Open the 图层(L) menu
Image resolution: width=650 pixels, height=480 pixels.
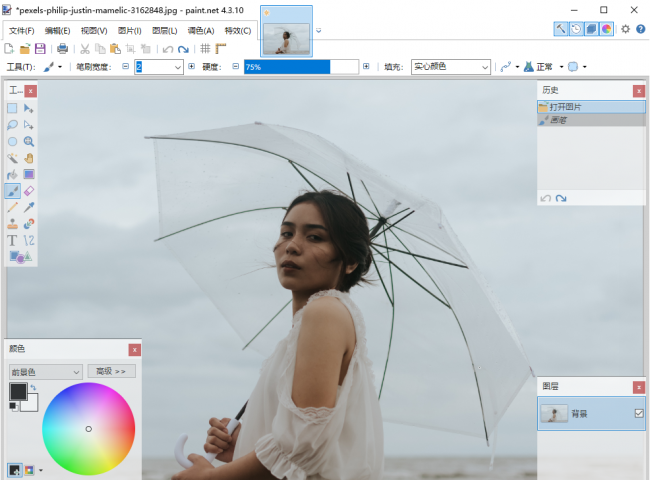click(165, 31)
